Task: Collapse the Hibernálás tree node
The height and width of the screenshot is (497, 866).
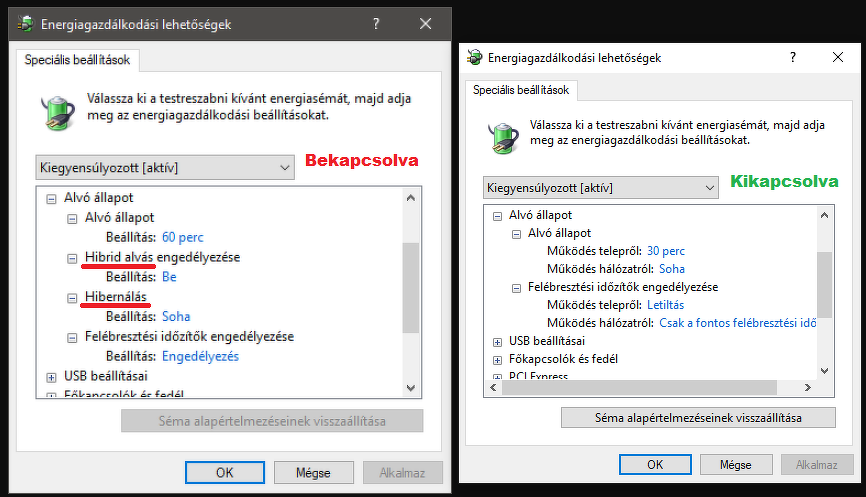Action: (x=72, y=297)
